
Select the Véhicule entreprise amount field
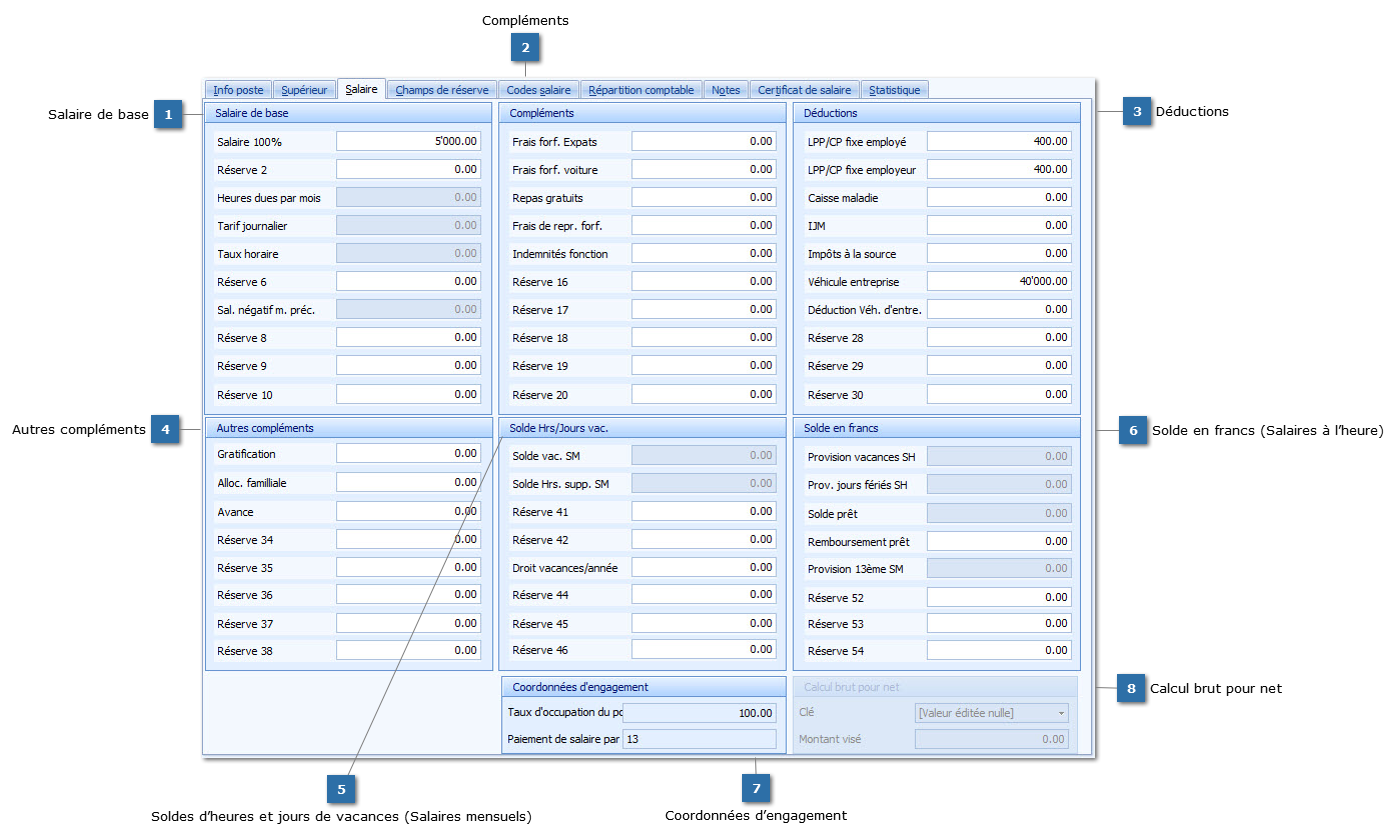(998, 282)
